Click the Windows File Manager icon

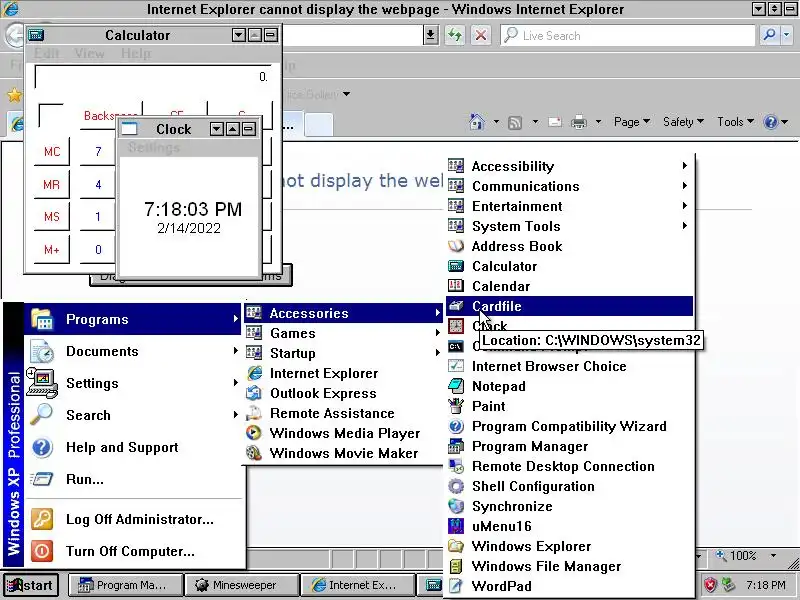[456, 566]
